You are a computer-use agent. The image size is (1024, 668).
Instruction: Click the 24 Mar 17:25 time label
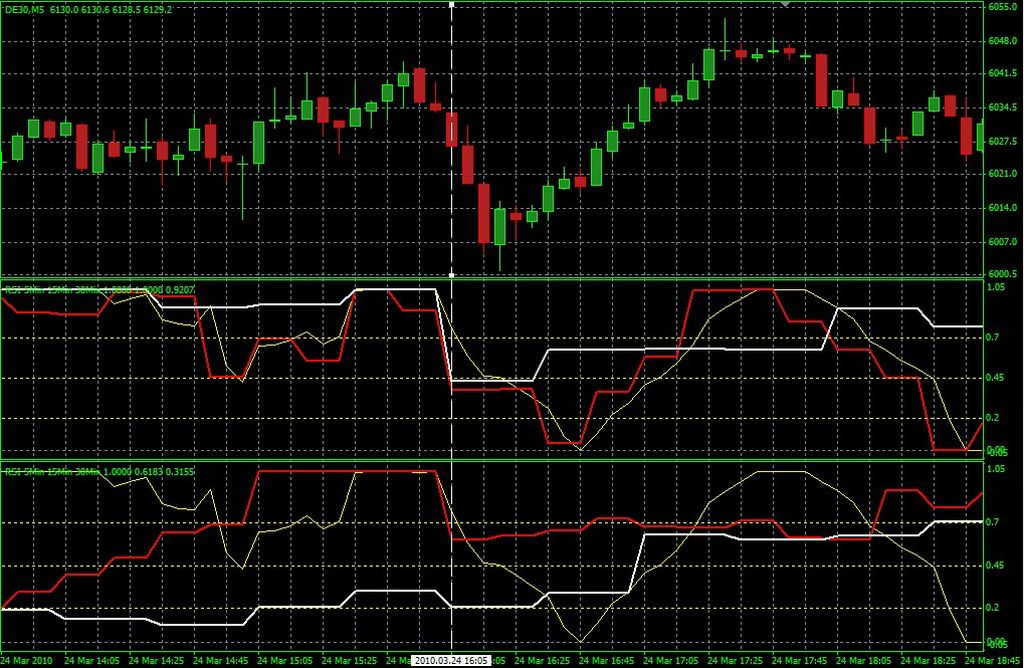click(x=735, y=660)
